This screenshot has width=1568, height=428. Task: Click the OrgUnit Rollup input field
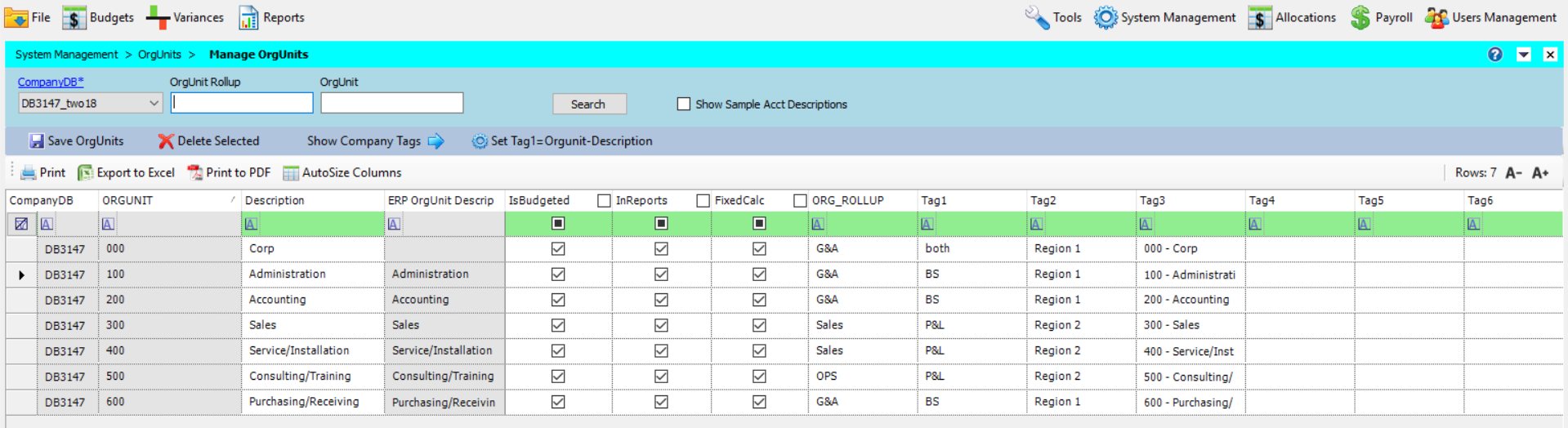click(242, 103)
